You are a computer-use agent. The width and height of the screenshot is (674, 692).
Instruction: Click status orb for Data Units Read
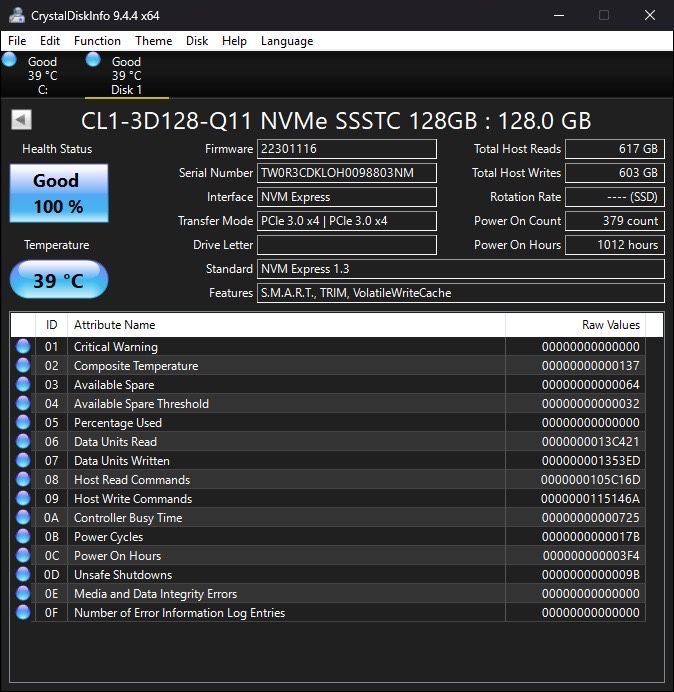click(x=23, y=441)
